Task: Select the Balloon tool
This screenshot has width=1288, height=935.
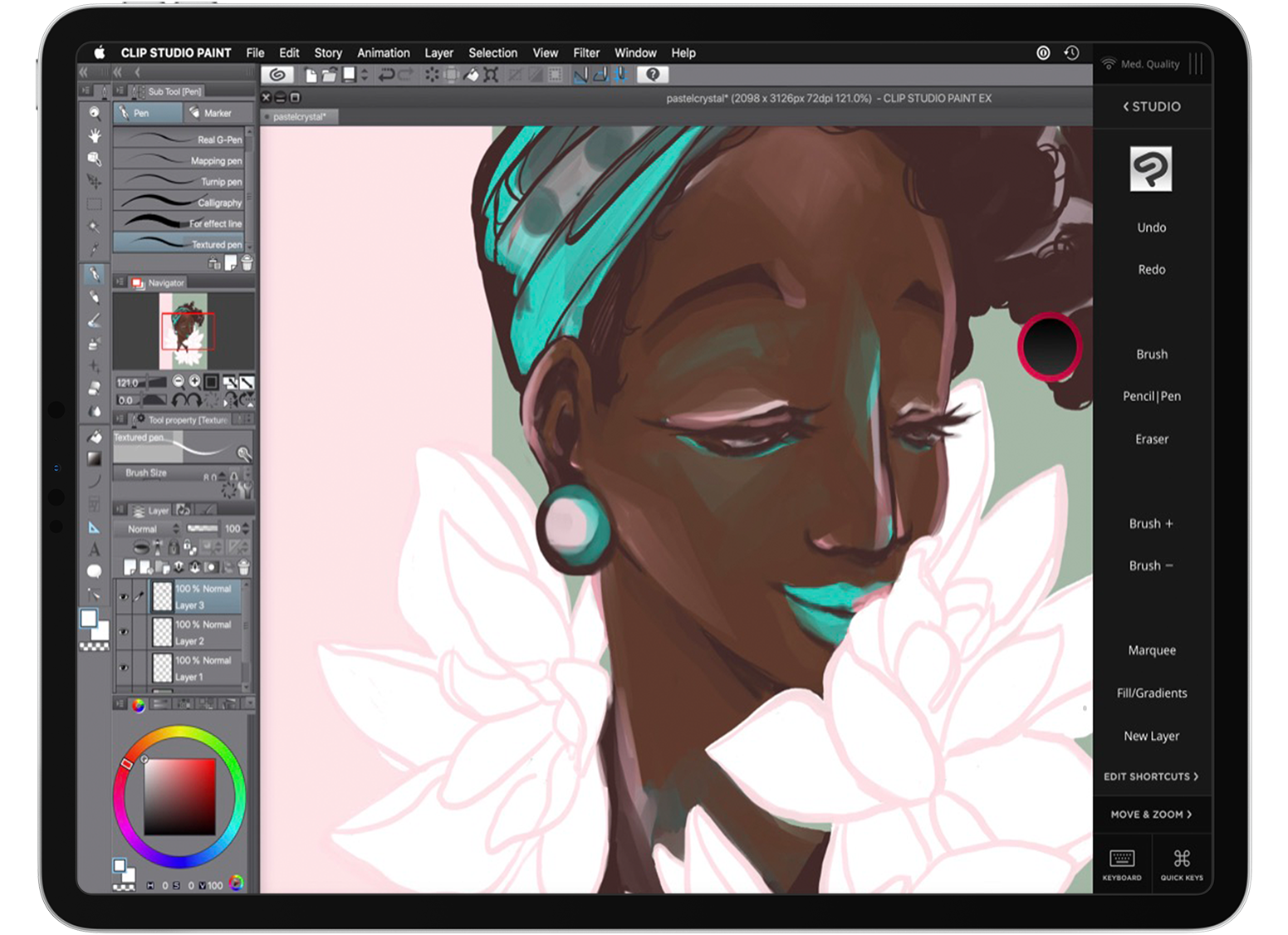Action: [x=95, y=570]
